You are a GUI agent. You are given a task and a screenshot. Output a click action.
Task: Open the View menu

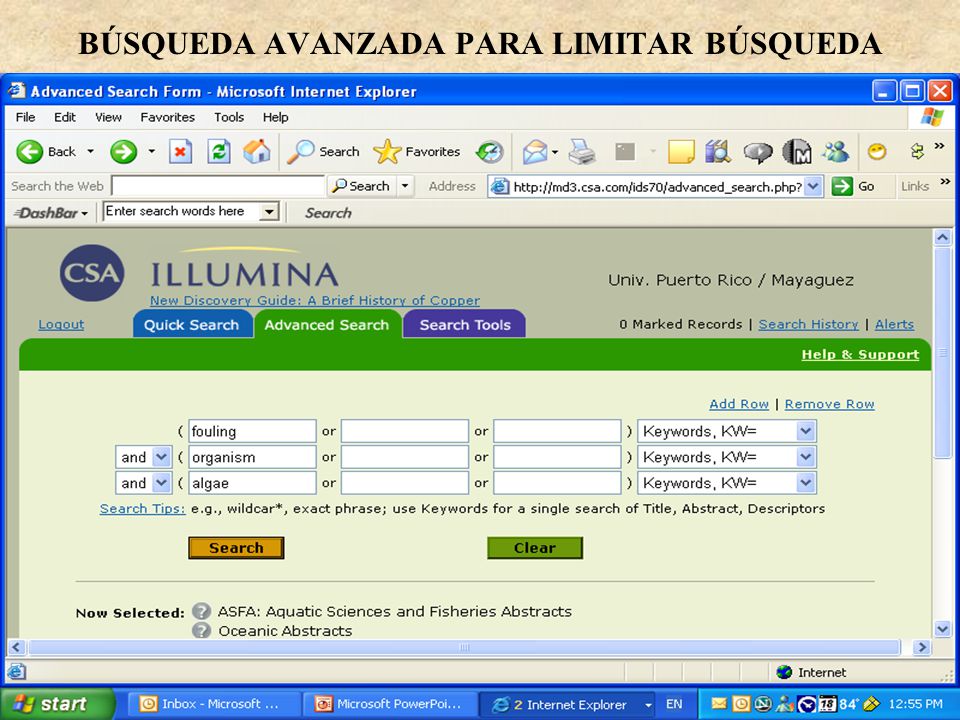click(x=108, y=117)
